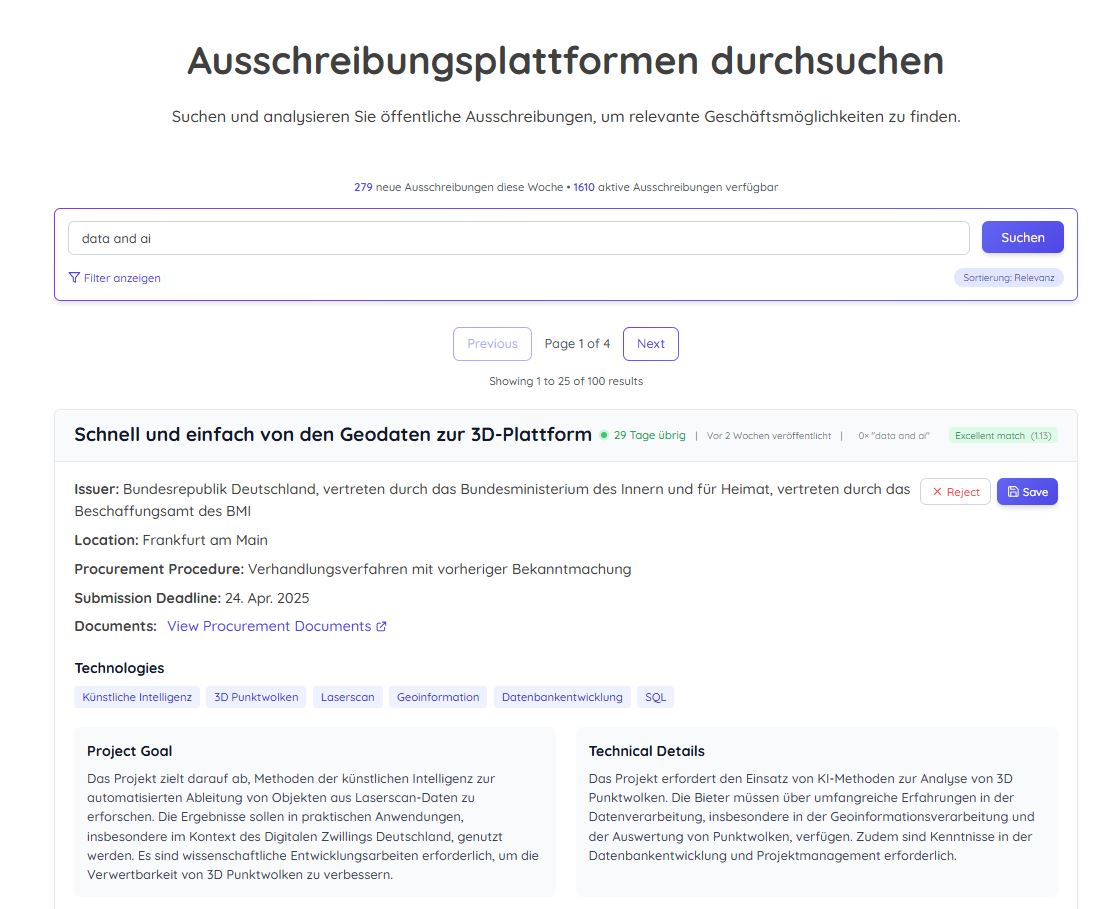Open the View Procurement Documents link
Viewport: 1119px width, 909px height.
[276, 626]
